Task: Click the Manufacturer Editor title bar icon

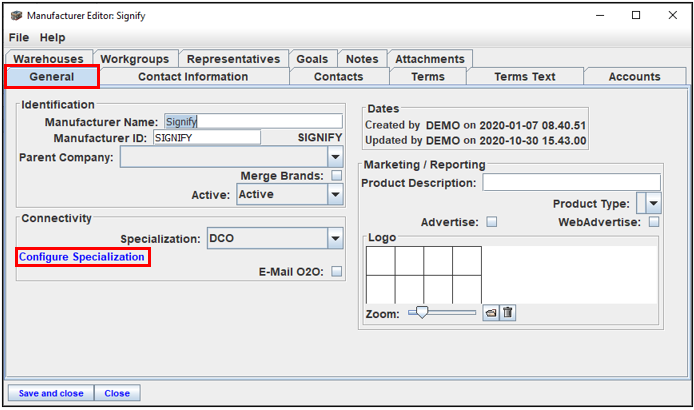Action: tap(16, 15)
